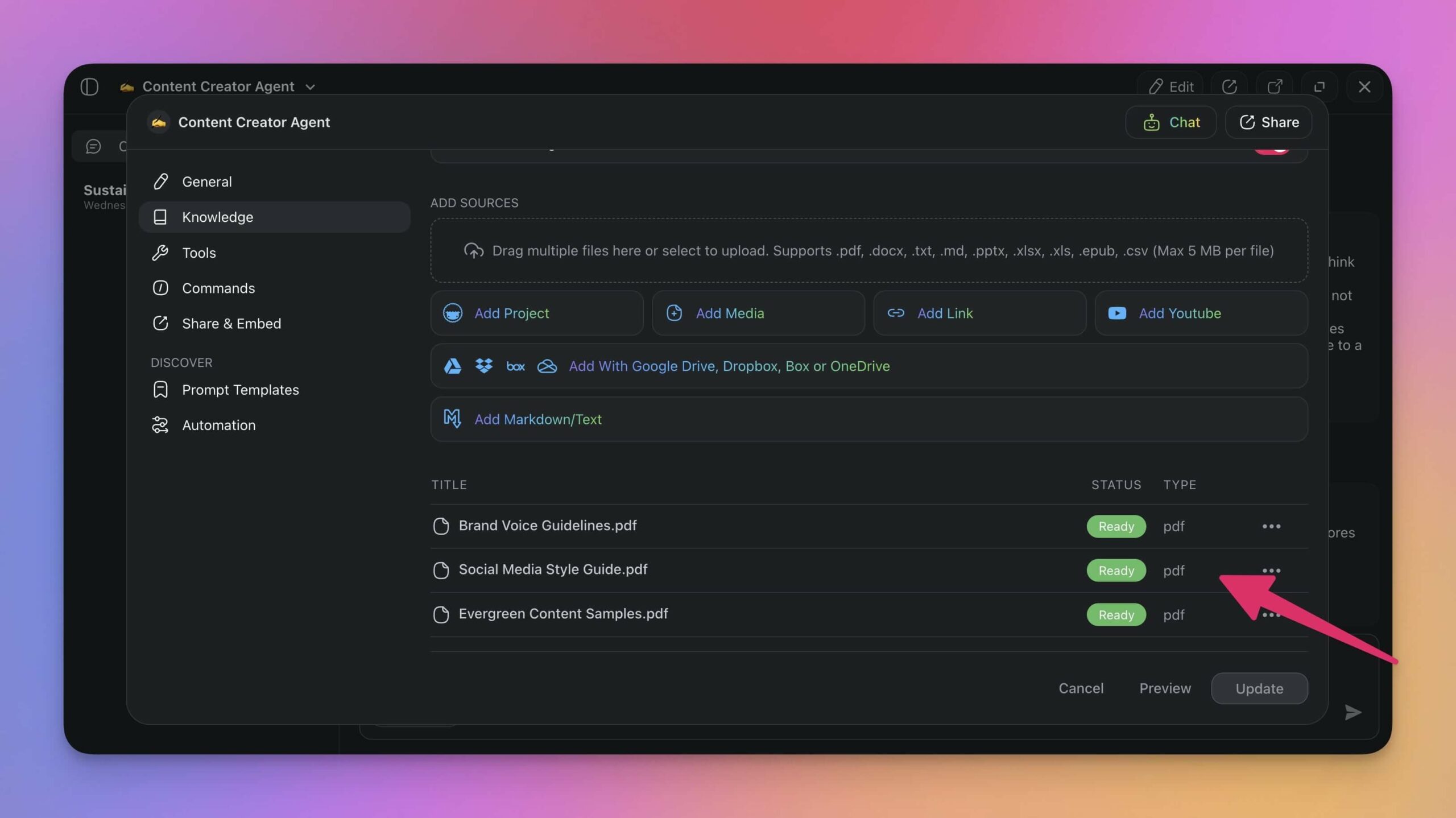Click the Google Drive icon
1456x818 pixels.
[452, 366]
